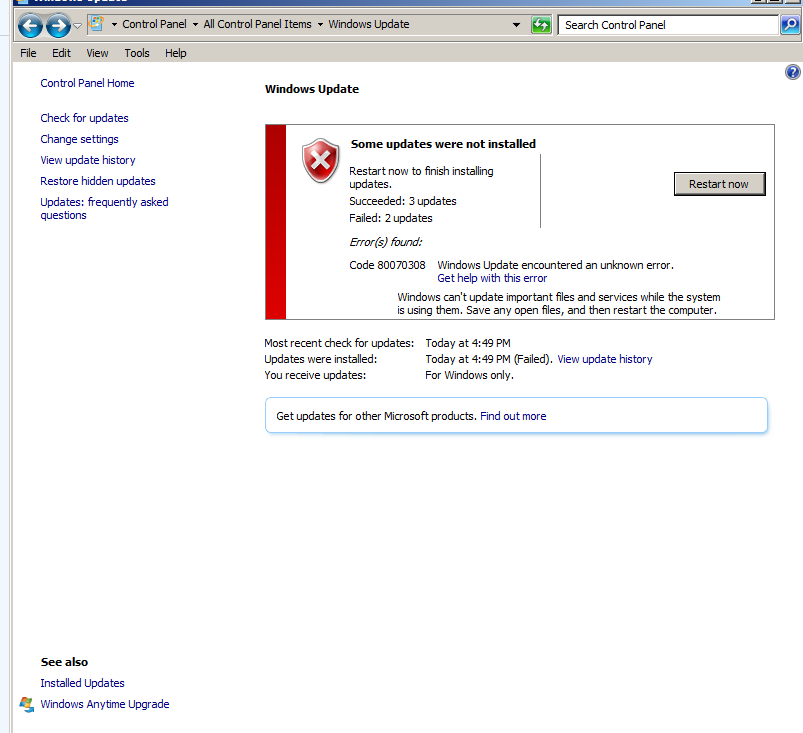Screen dimensions: 803x733
Task: Click the 'For Windows only.' text
Action: 469,375
